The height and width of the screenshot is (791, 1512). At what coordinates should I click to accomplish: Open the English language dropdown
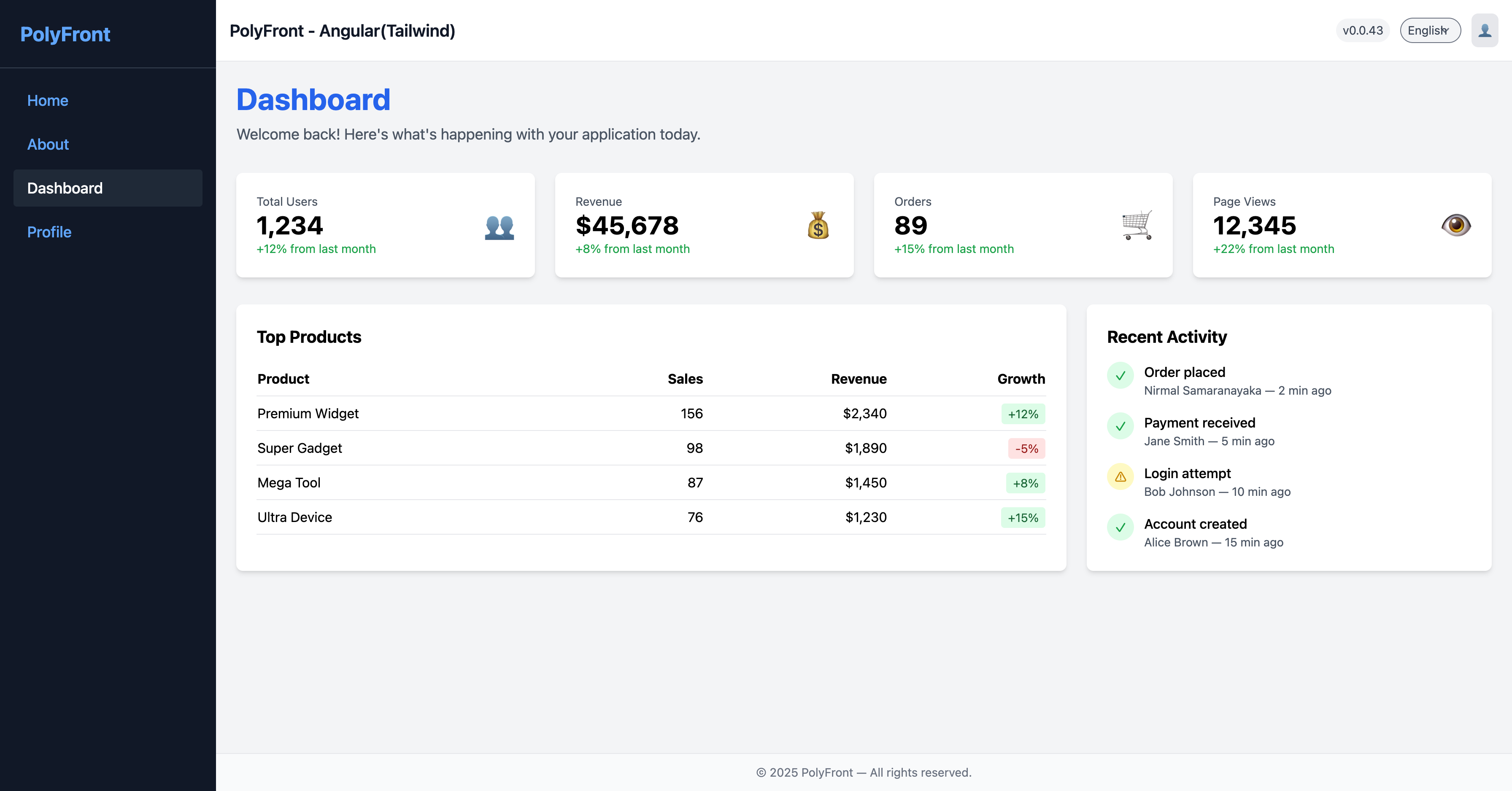point(1430,30)
